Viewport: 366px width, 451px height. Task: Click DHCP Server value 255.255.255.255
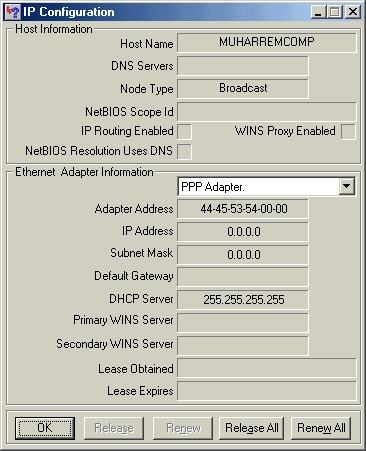click(243, 300)
